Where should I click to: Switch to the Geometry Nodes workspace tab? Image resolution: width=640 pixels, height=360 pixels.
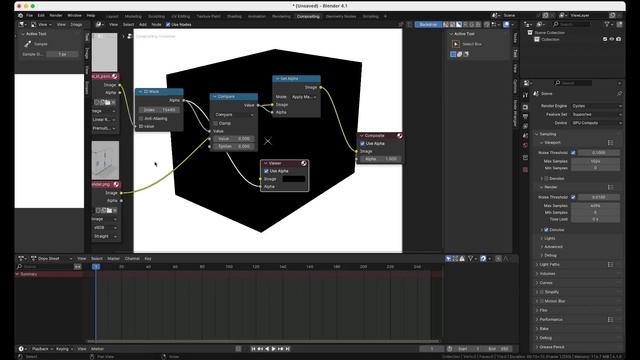pyautogui.click(x=341, y=16)
